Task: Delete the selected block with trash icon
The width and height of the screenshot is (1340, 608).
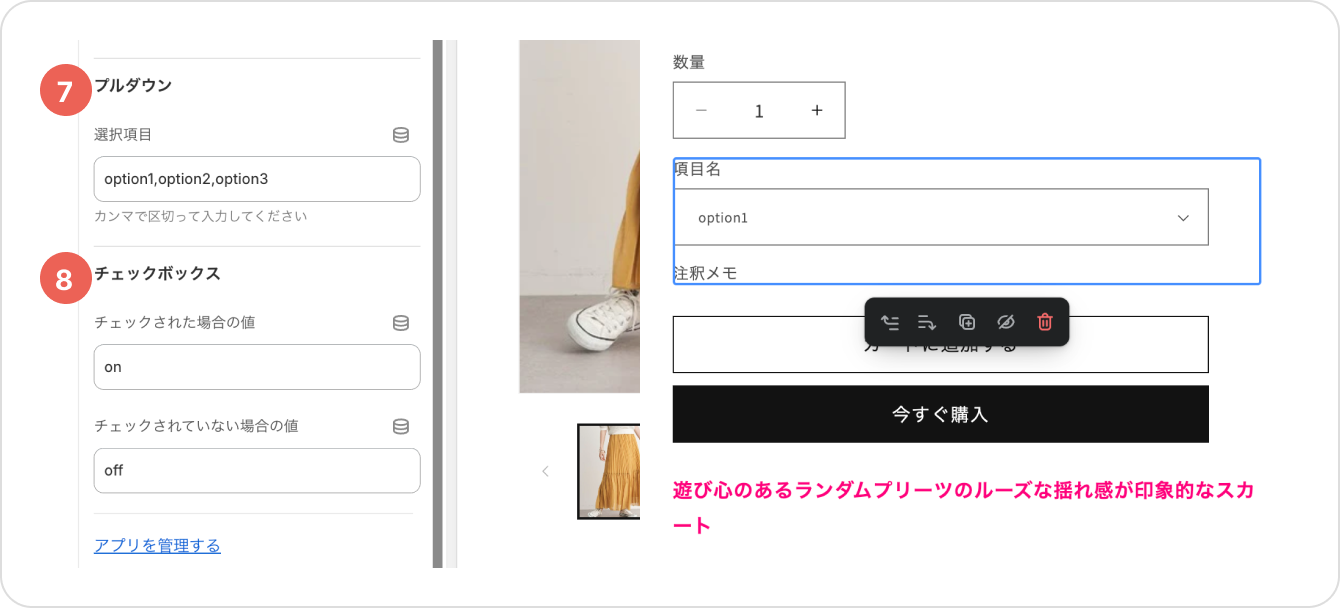Action: 1045,322
